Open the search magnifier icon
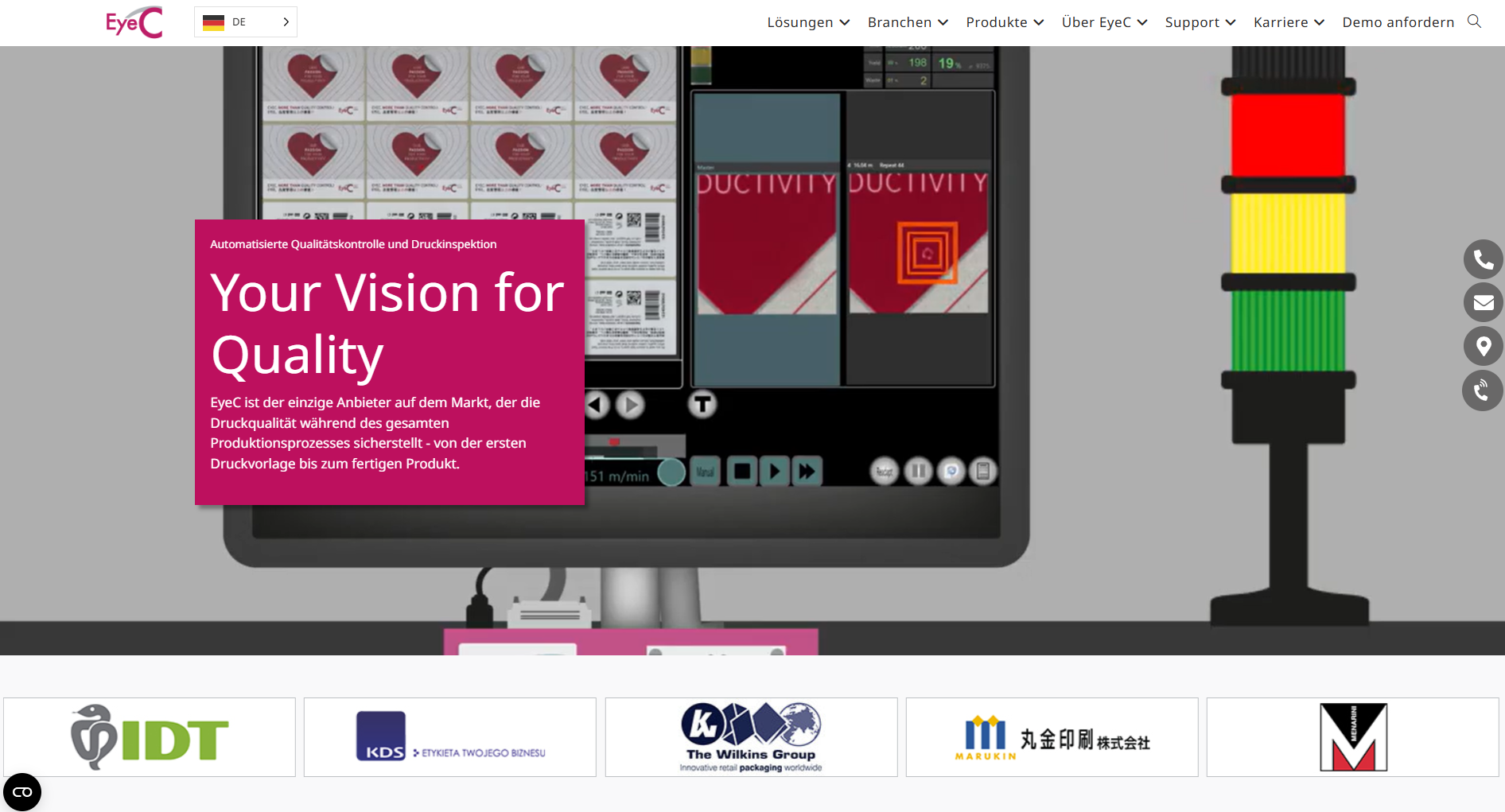1505x812 pixels. (x=1474, y=21)
